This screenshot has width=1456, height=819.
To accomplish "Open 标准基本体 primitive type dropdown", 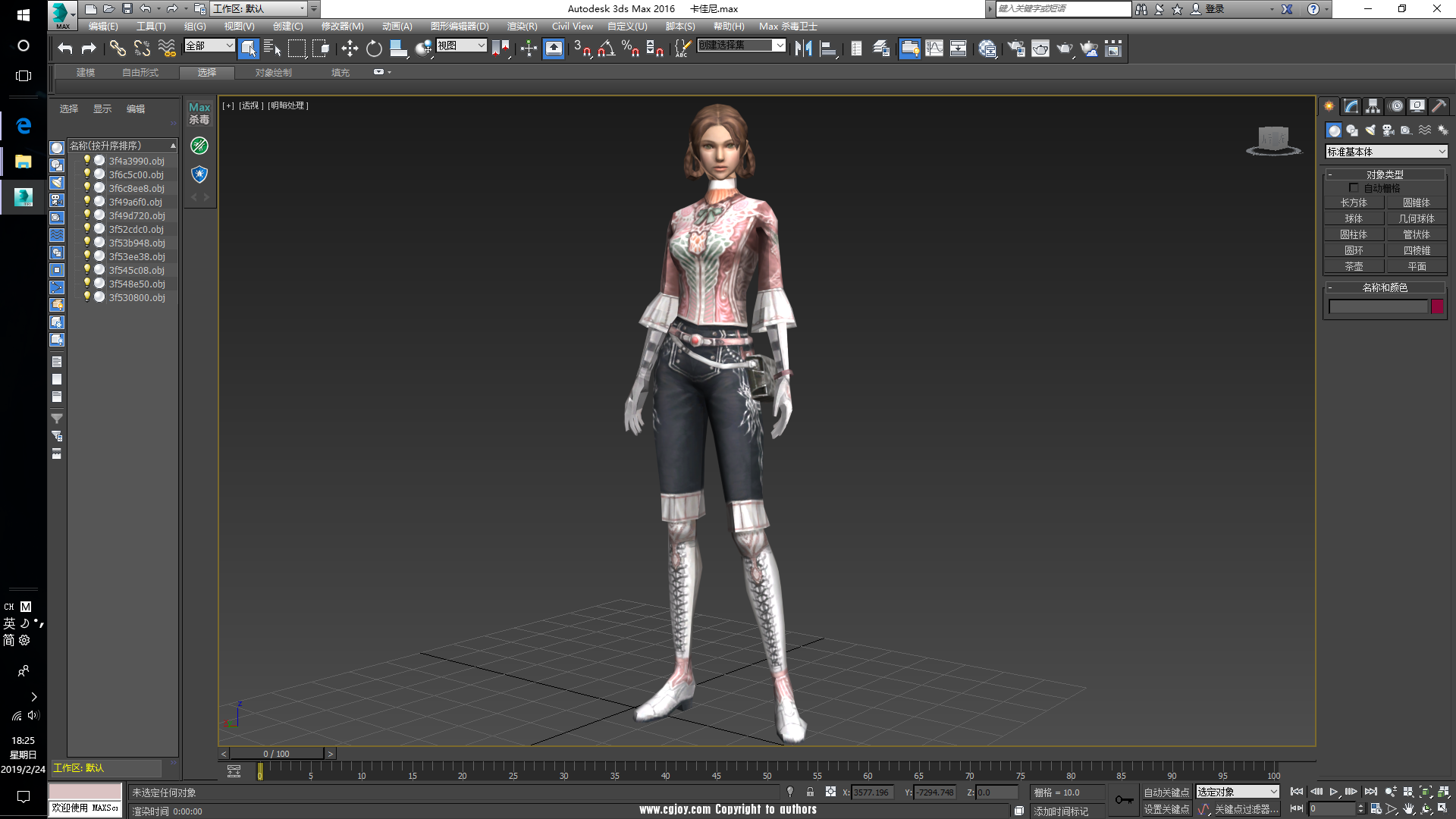I will click(x=1386, y=152).
